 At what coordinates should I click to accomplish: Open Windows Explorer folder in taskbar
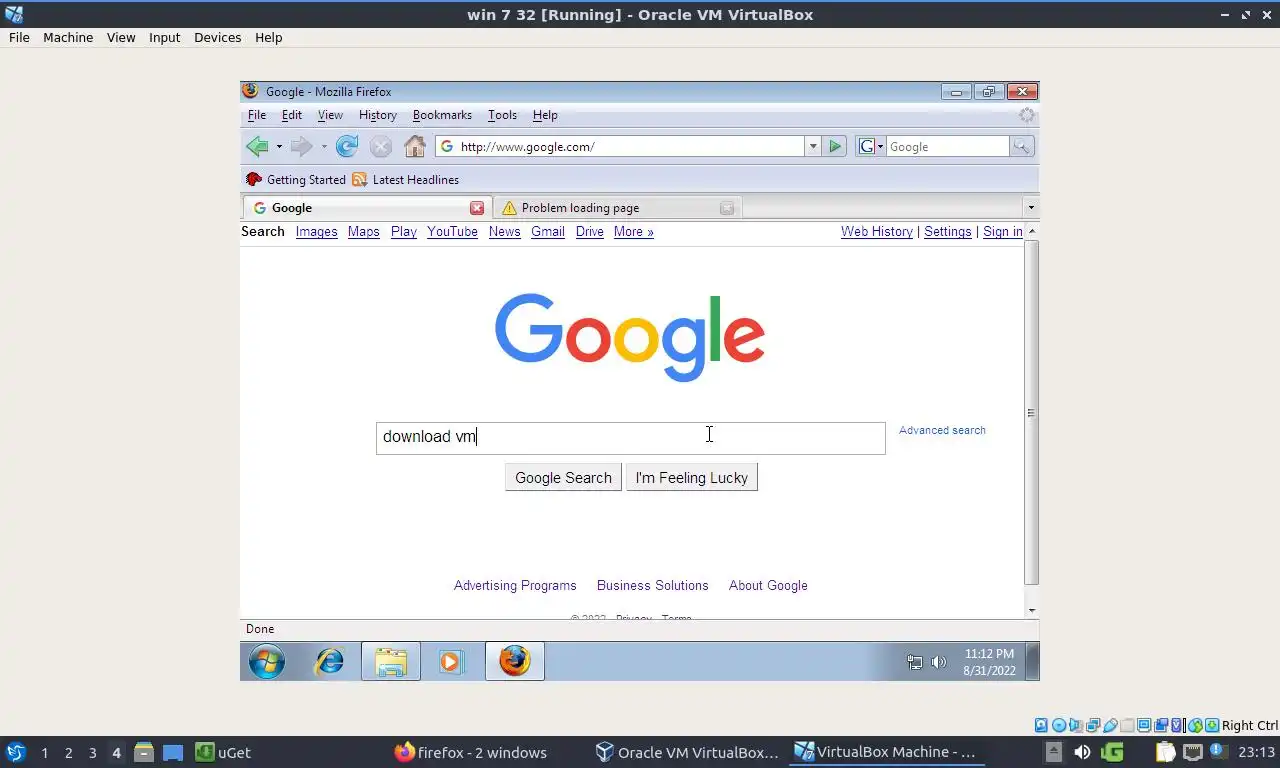[x=391, y=661]
